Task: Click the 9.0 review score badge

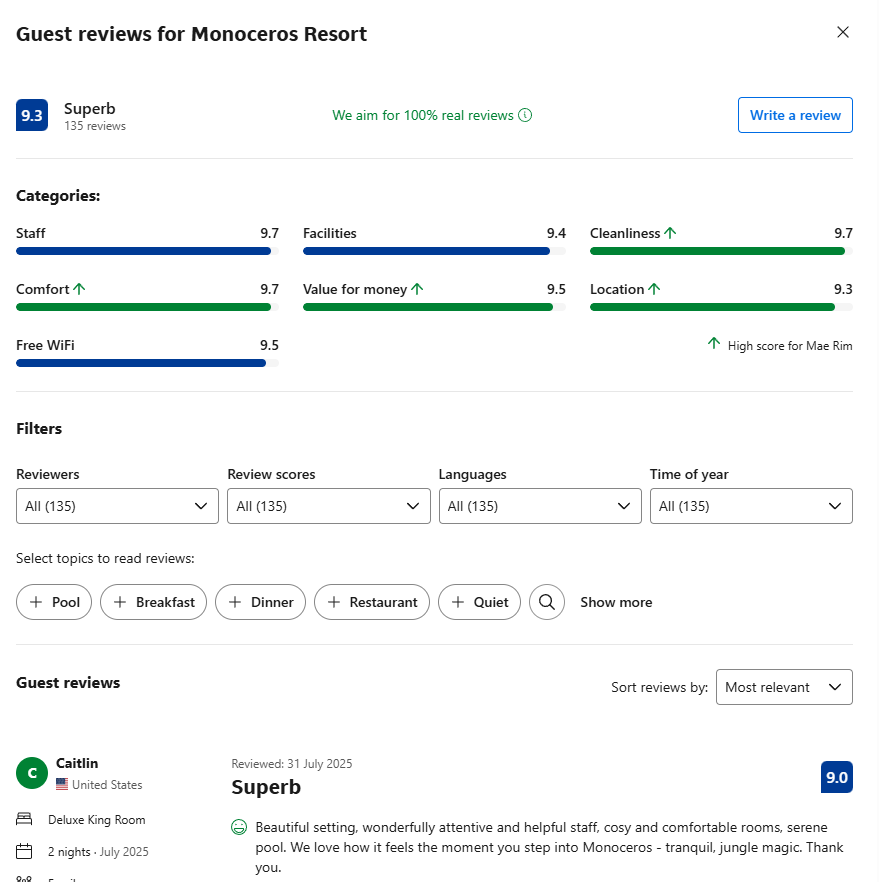Action: pyautogui.click(x=836, y=777)
